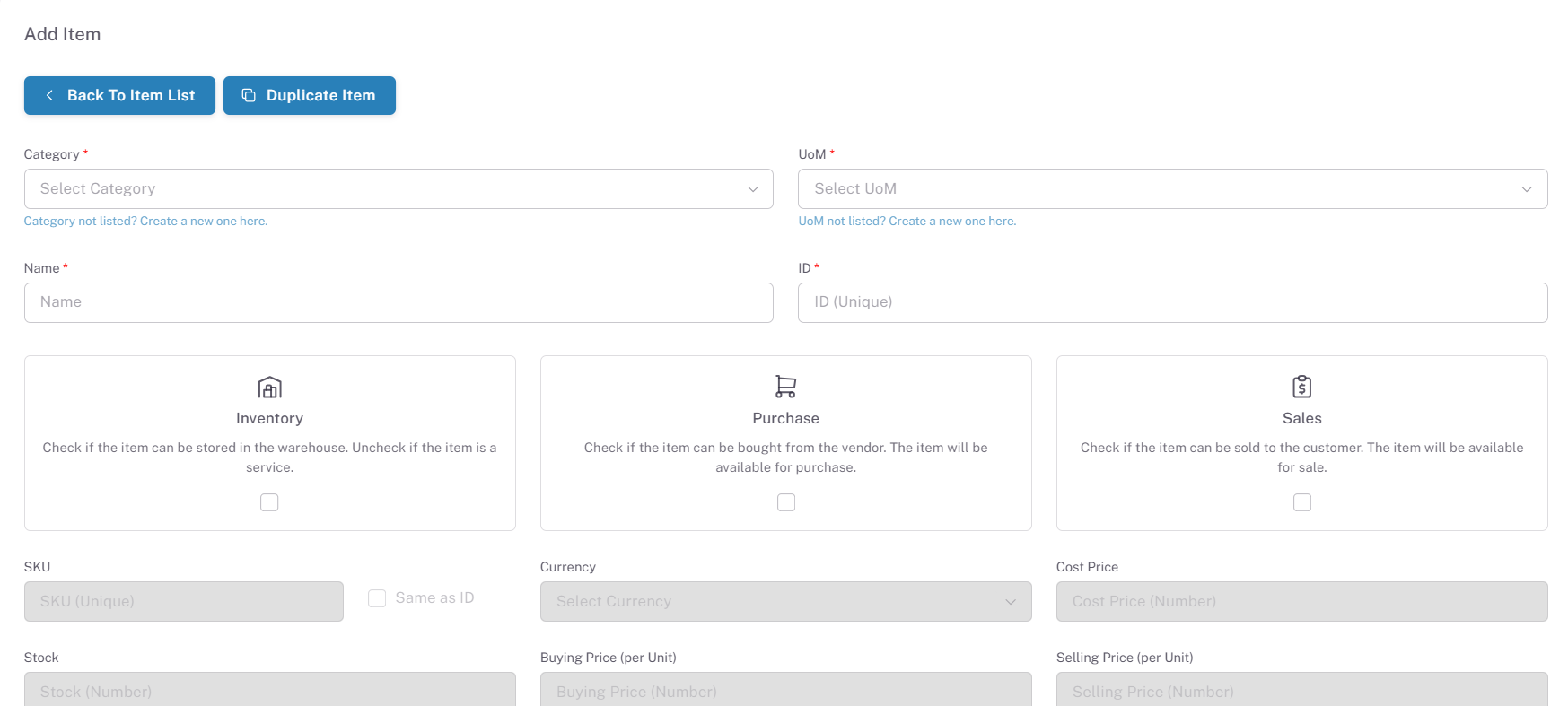Image resolution: width=1568 pixels, height=706 pixels.
Task: Click the Purchase shopping cart icon
Action: coord(785,387)
